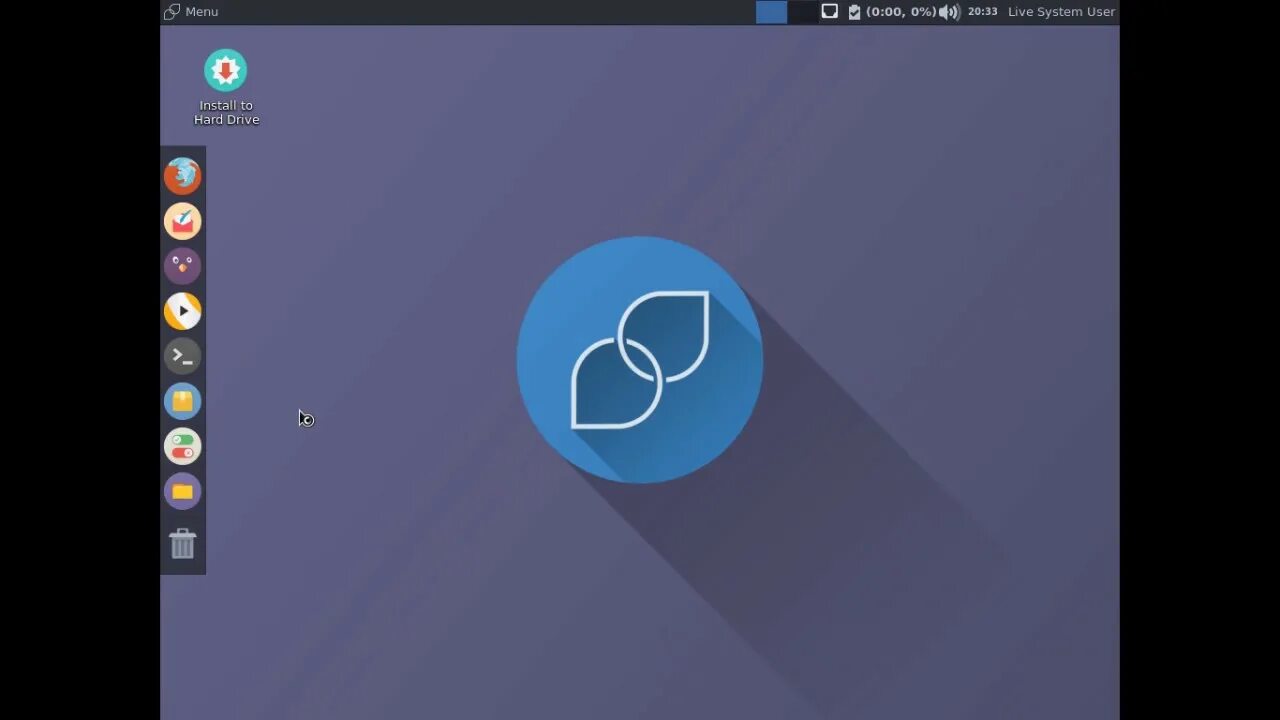Open the settings toggles icon in dock
Screen dimensions: 1280x720
point(183,446)
